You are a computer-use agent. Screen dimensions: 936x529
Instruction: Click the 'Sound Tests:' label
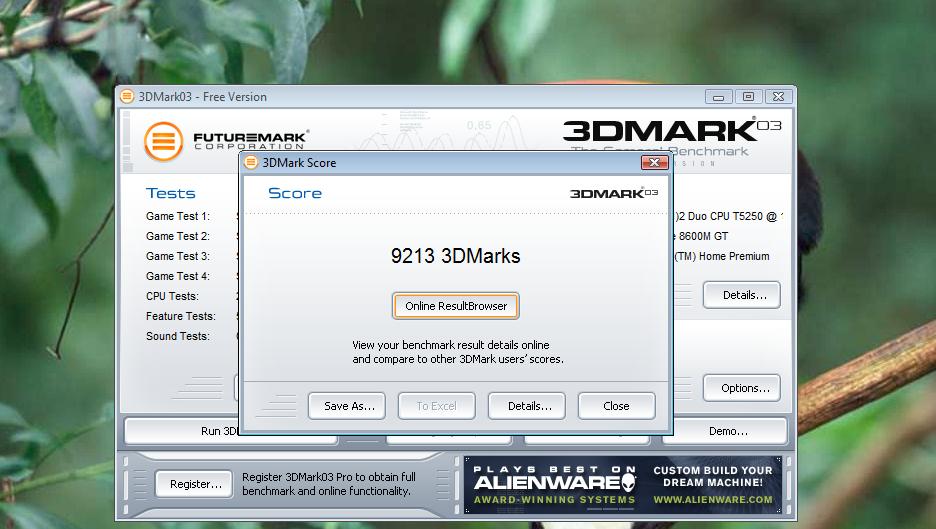click(x=178, y=336)
